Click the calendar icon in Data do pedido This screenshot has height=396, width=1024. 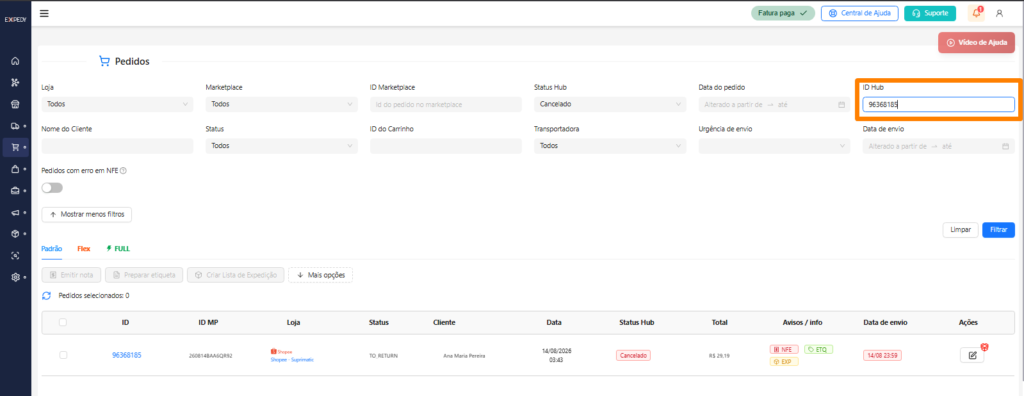click(841, 105)
